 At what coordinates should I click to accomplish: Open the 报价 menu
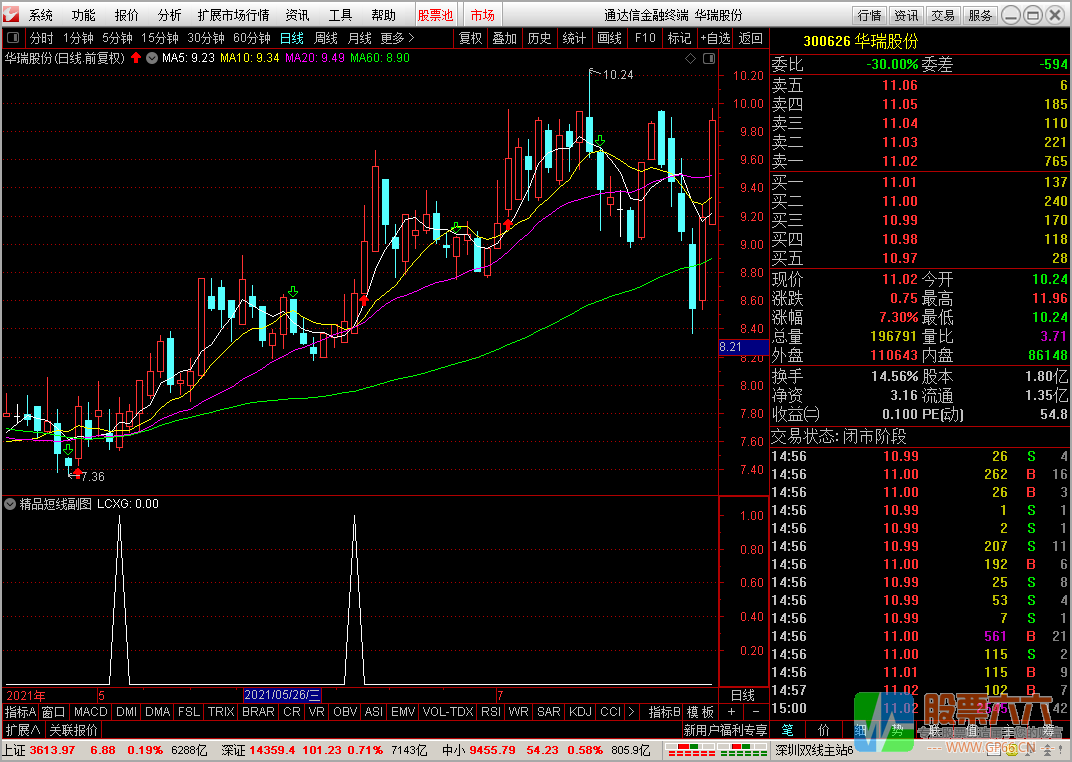[126, 15]
